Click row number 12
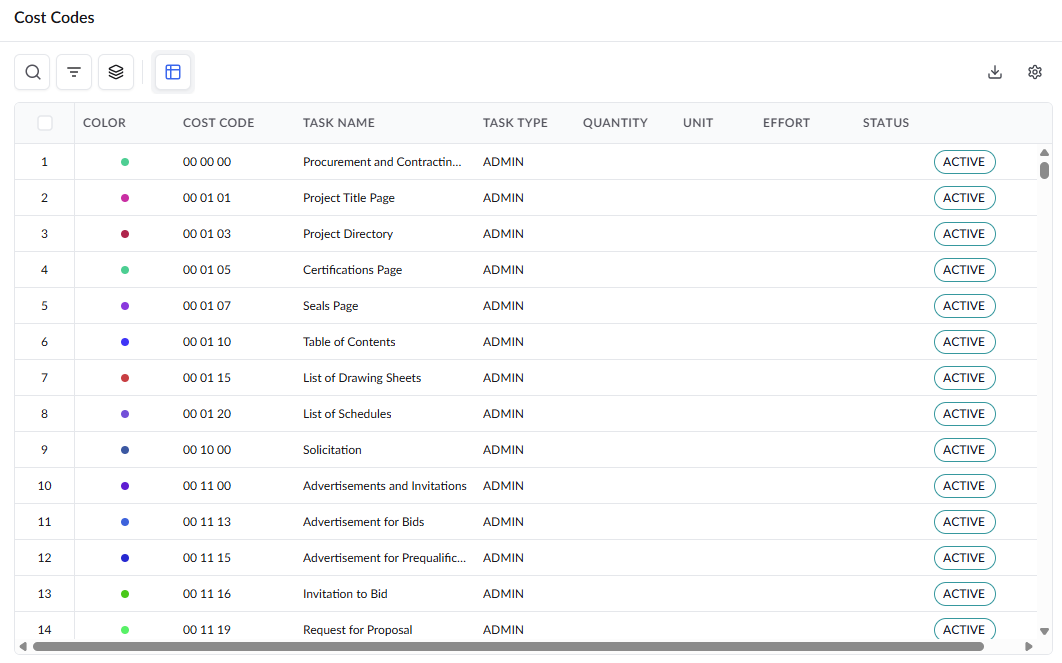Image resolution: width=1062 pixels, height=663 pixels. tap(45, 557)
